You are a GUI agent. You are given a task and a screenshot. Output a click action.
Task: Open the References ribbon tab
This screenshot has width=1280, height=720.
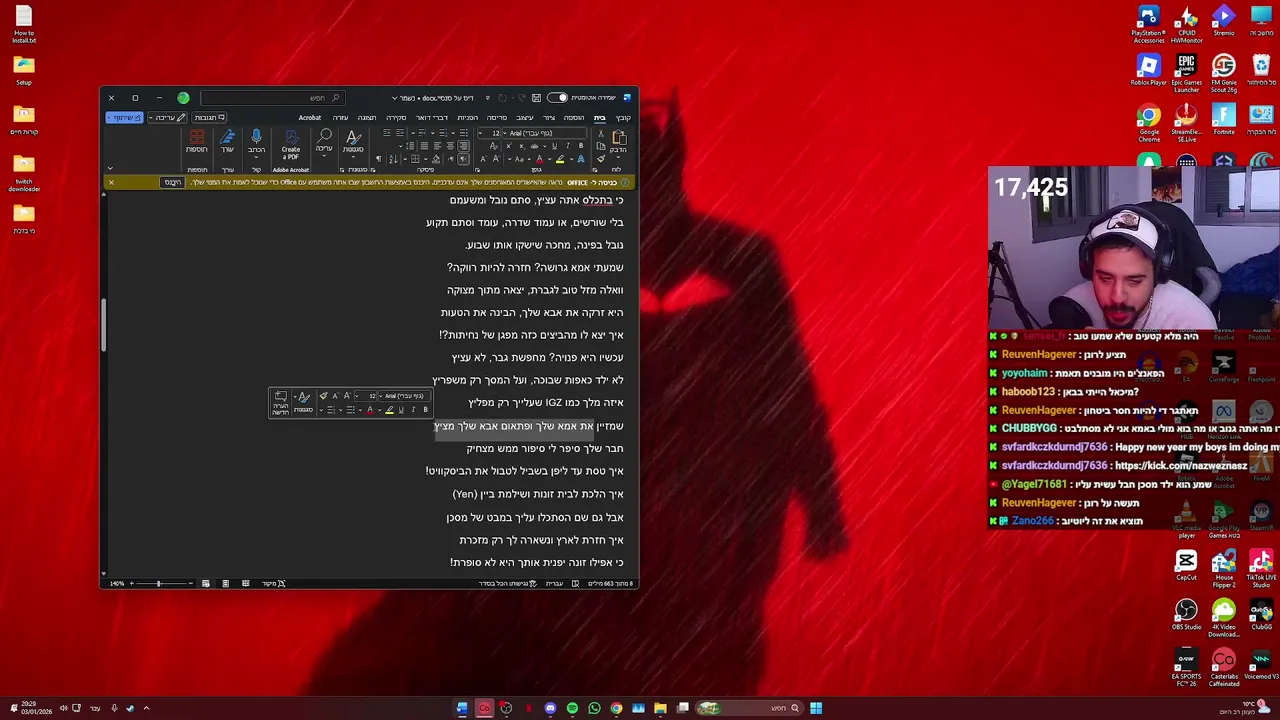tap(468, 118)
